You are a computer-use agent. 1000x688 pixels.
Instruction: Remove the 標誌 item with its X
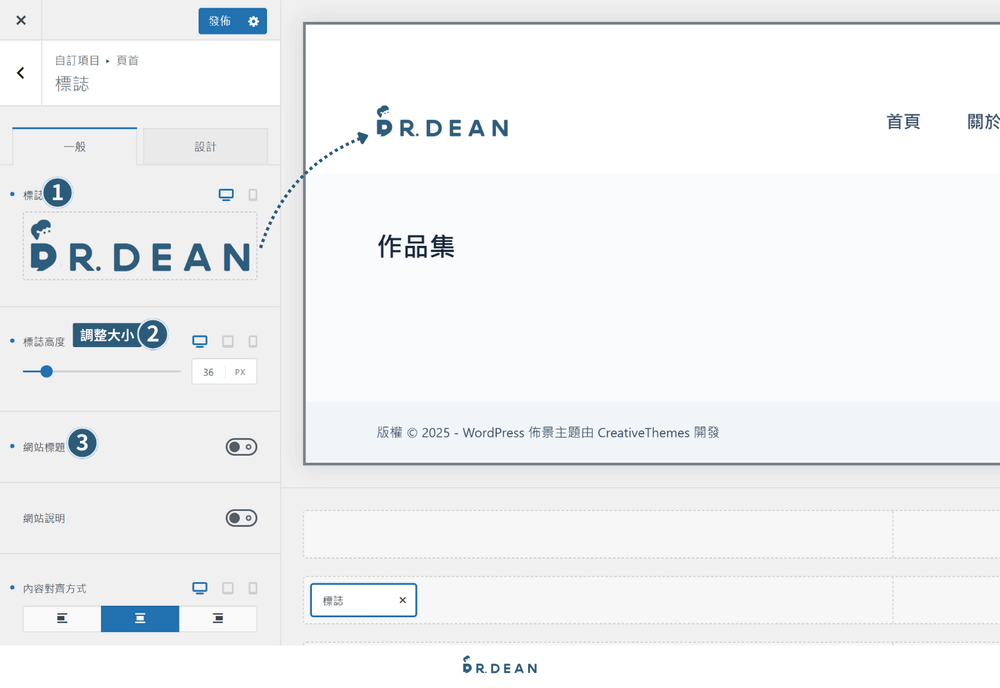tap(402, 600)
